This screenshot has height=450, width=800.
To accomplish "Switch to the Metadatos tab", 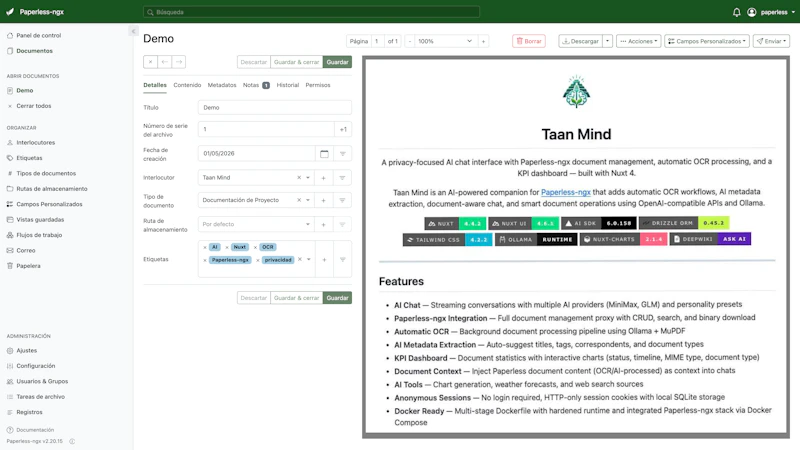I will [222, 85].
